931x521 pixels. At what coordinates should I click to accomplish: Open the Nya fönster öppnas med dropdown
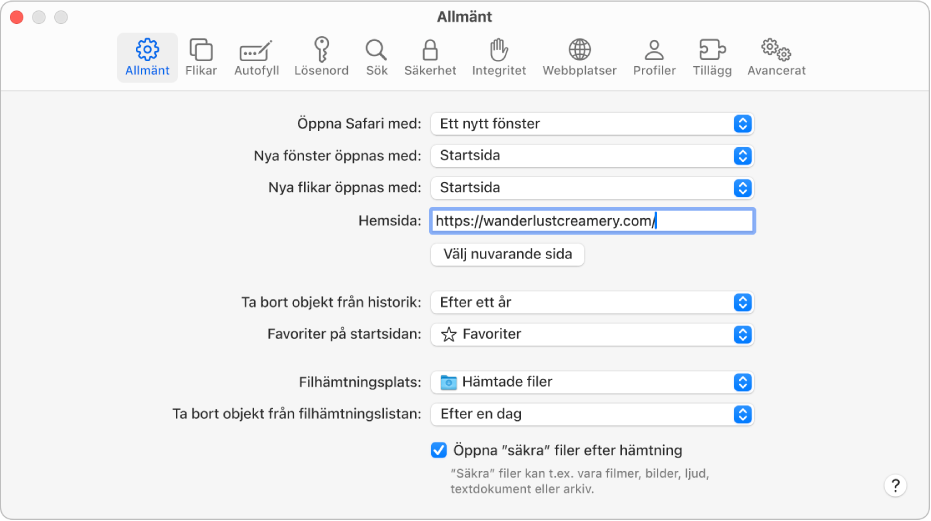pos(591,156)
